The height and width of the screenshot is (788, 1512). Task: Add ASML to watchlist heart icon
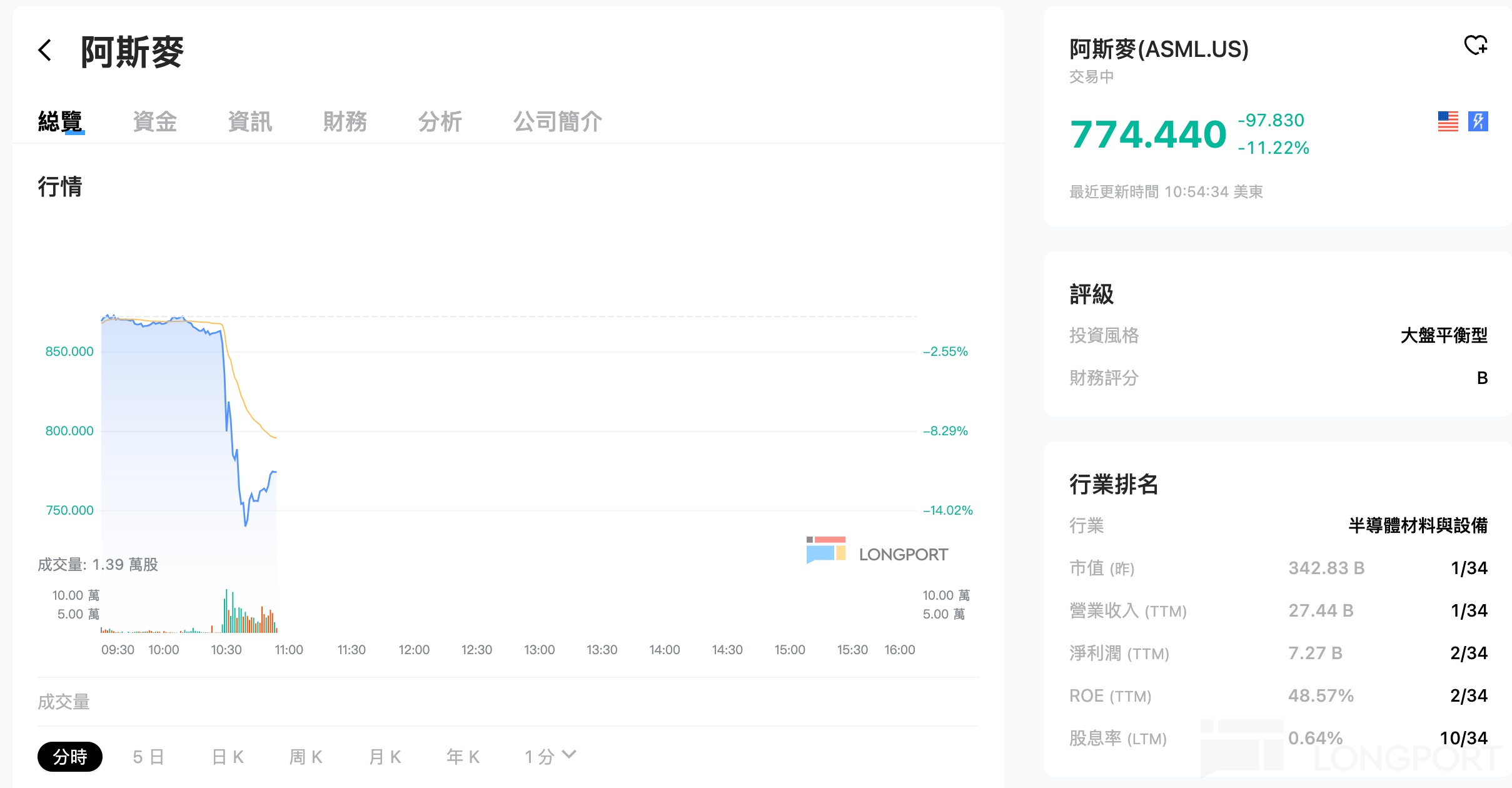1476,45
